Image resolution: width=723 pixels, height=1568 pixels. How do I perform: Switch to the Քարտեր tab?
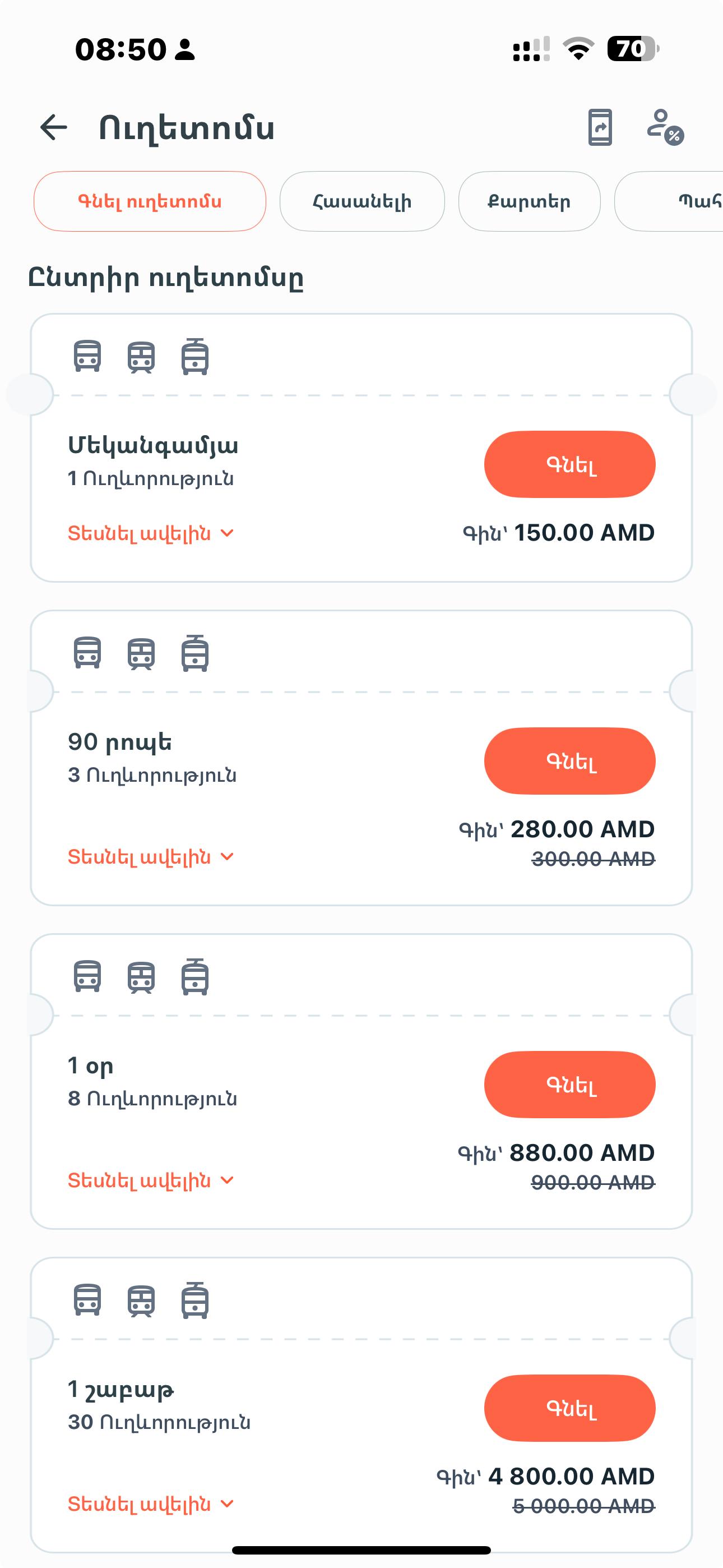pos(529,201)
